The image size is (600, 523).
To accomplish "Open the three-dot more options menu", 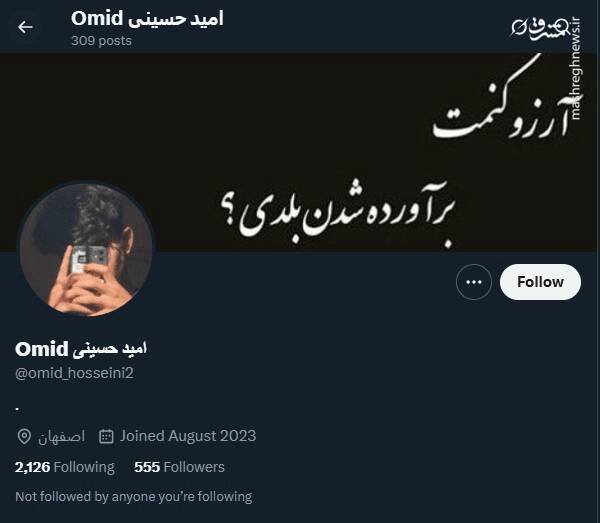I will [474, 282].
